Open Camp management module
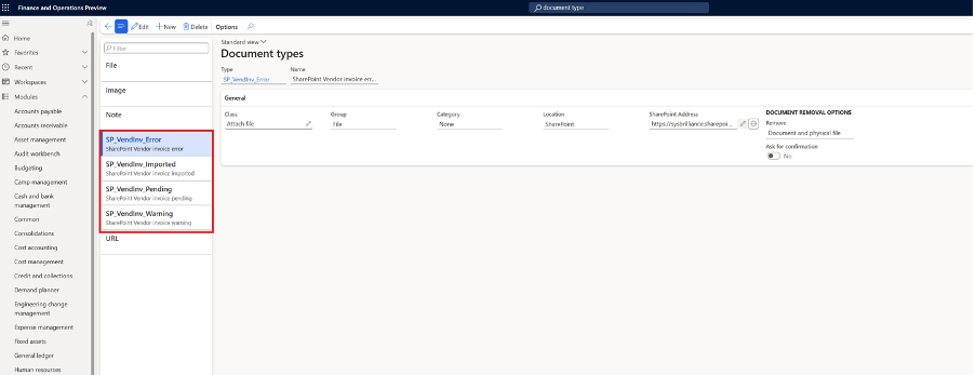977x375 pixels. point(41,183)
